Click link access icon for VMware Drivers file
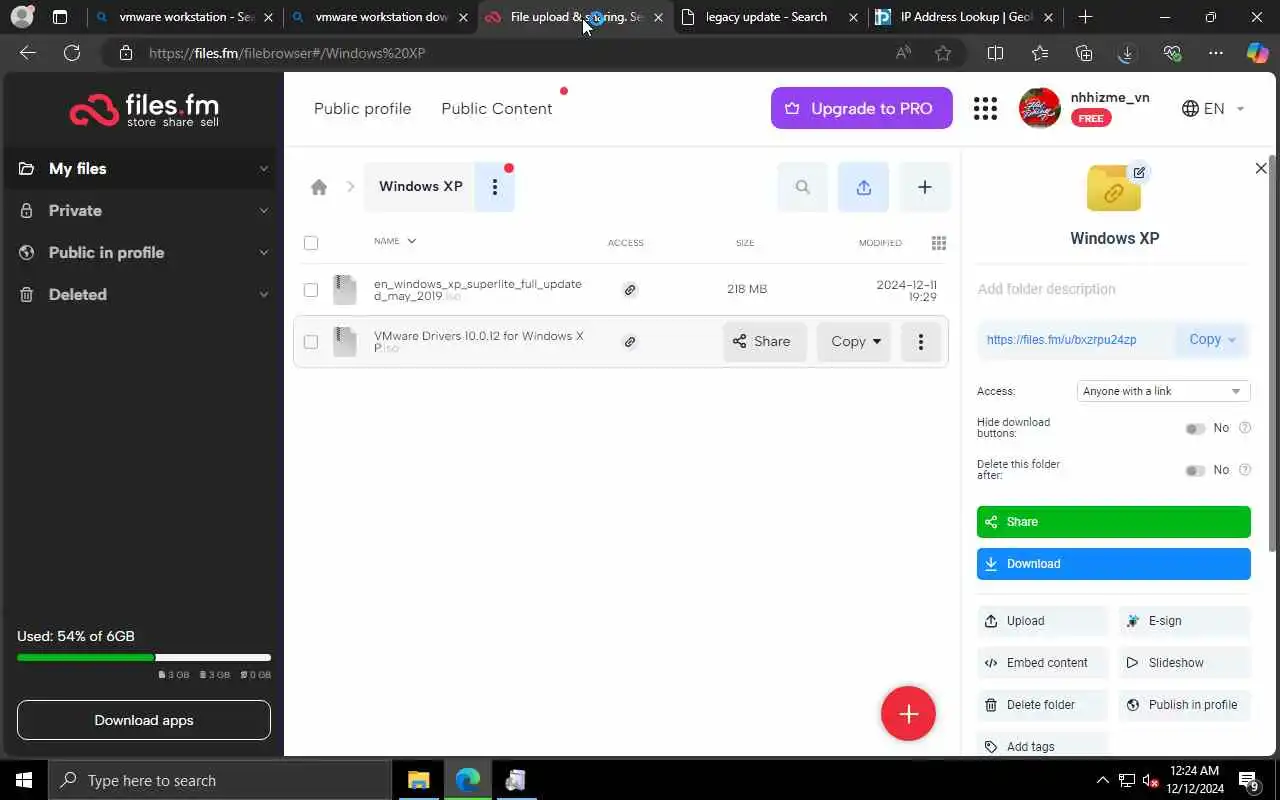Image resolution: width=1280 pixels, height=800 pixels. coord(630,342)
